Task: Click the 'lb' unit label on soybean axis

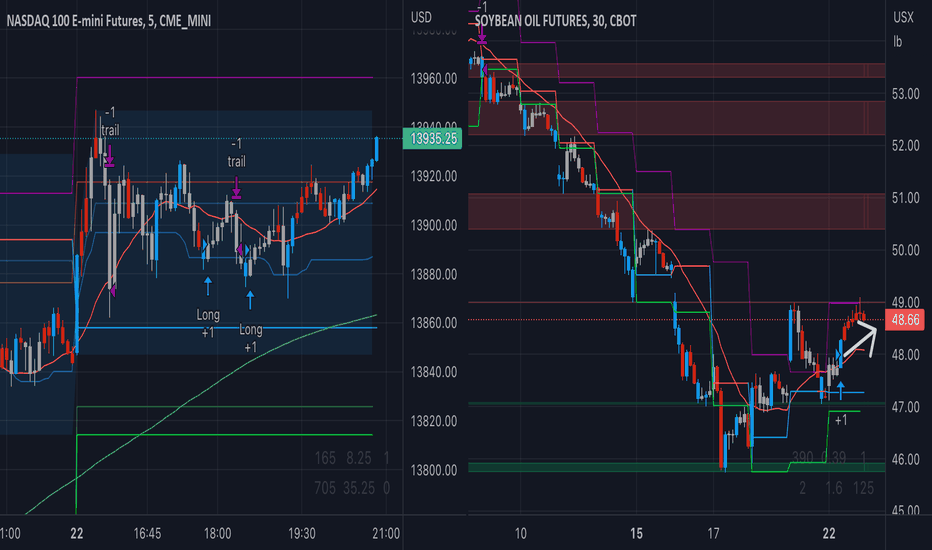Action: click(x=898, y=42)
